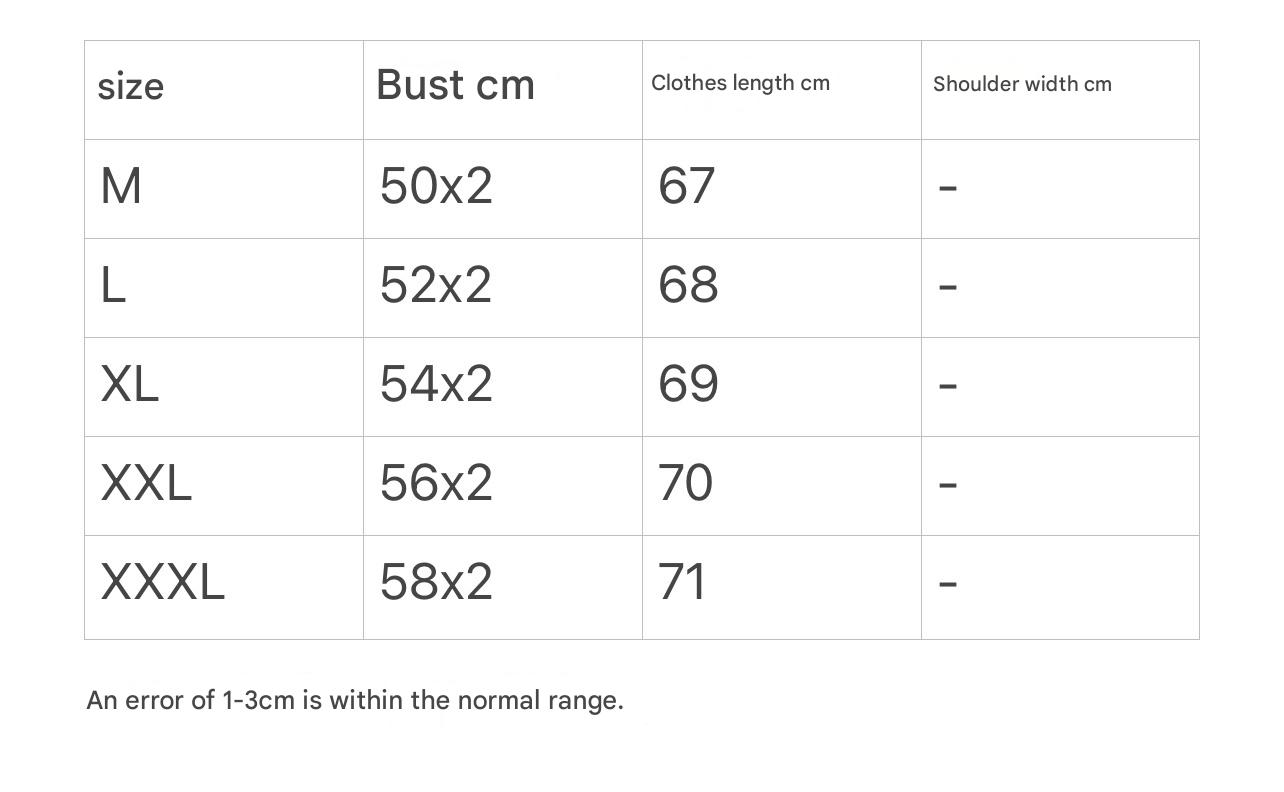Click the 1-3cm error note text
The height and width of the screenshot is (792, 1284).
pos(355,700)
